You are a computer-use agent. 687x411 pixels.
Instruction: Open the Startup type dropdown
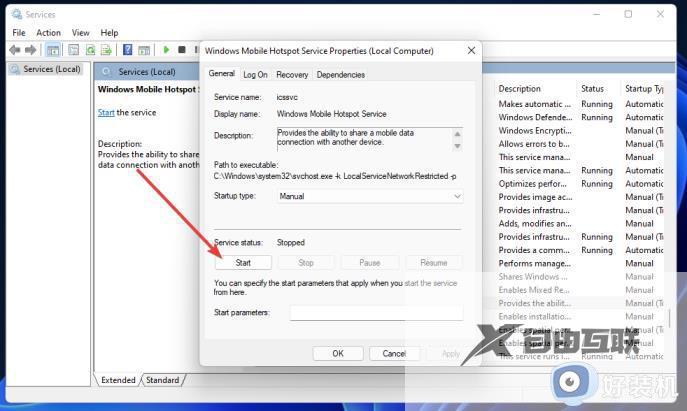coord(370,196)
